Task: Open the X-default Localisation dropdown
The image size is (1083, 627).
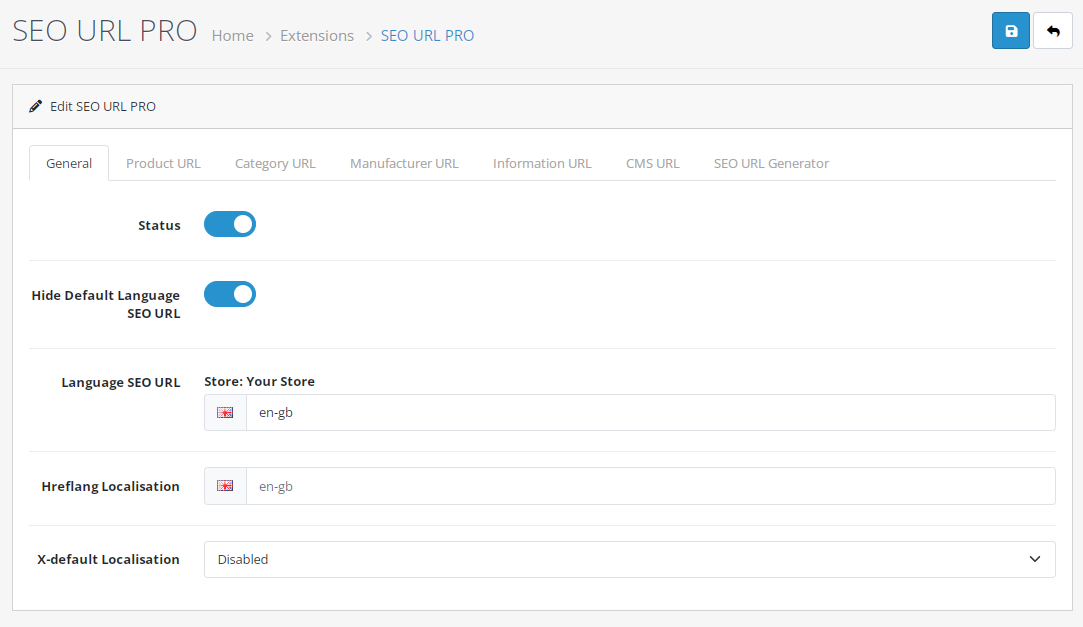Action: (x=629, y=559)
